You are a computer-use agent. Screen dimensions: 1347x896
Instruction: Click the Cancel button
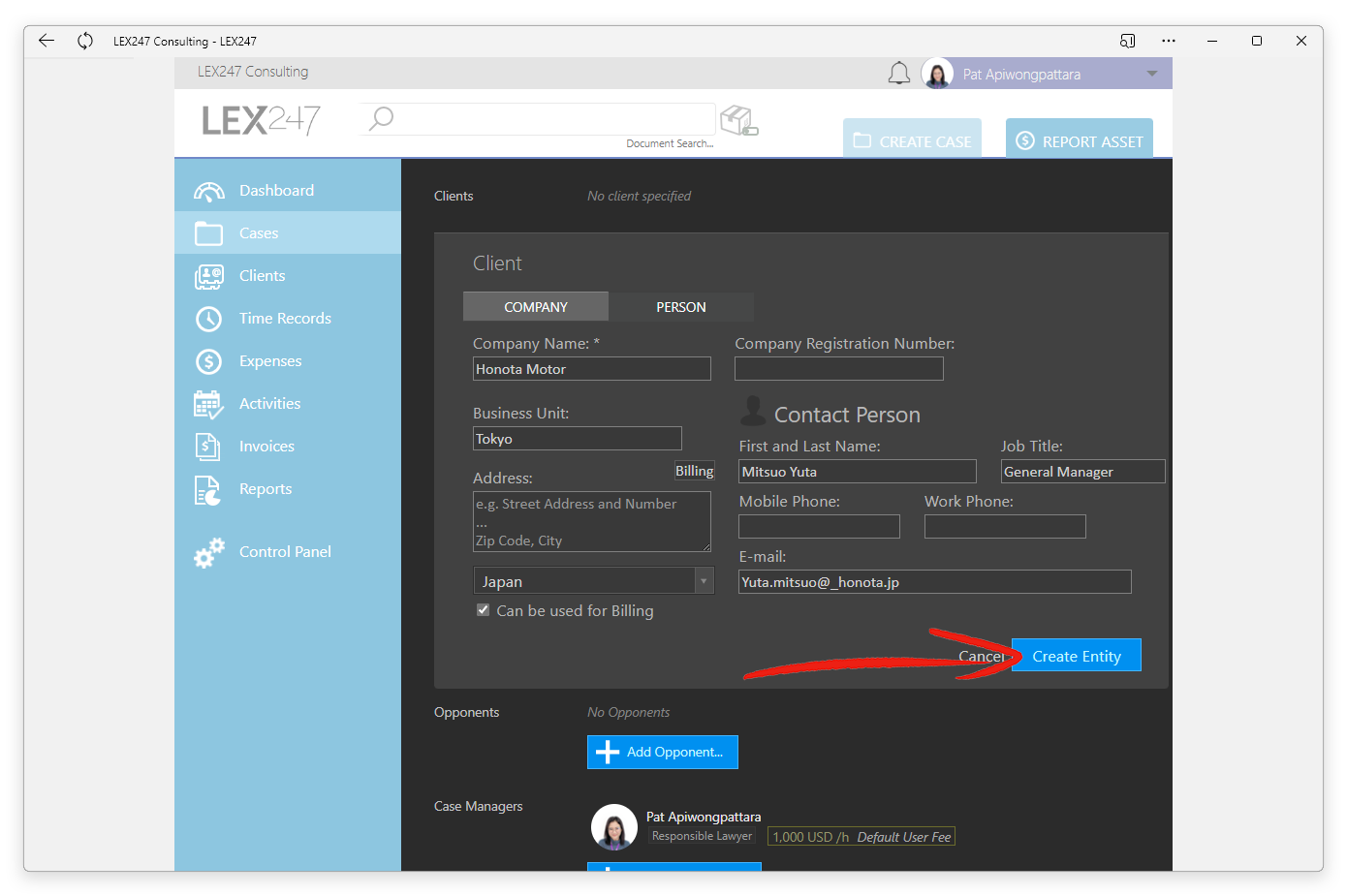(x=983, y=656)
